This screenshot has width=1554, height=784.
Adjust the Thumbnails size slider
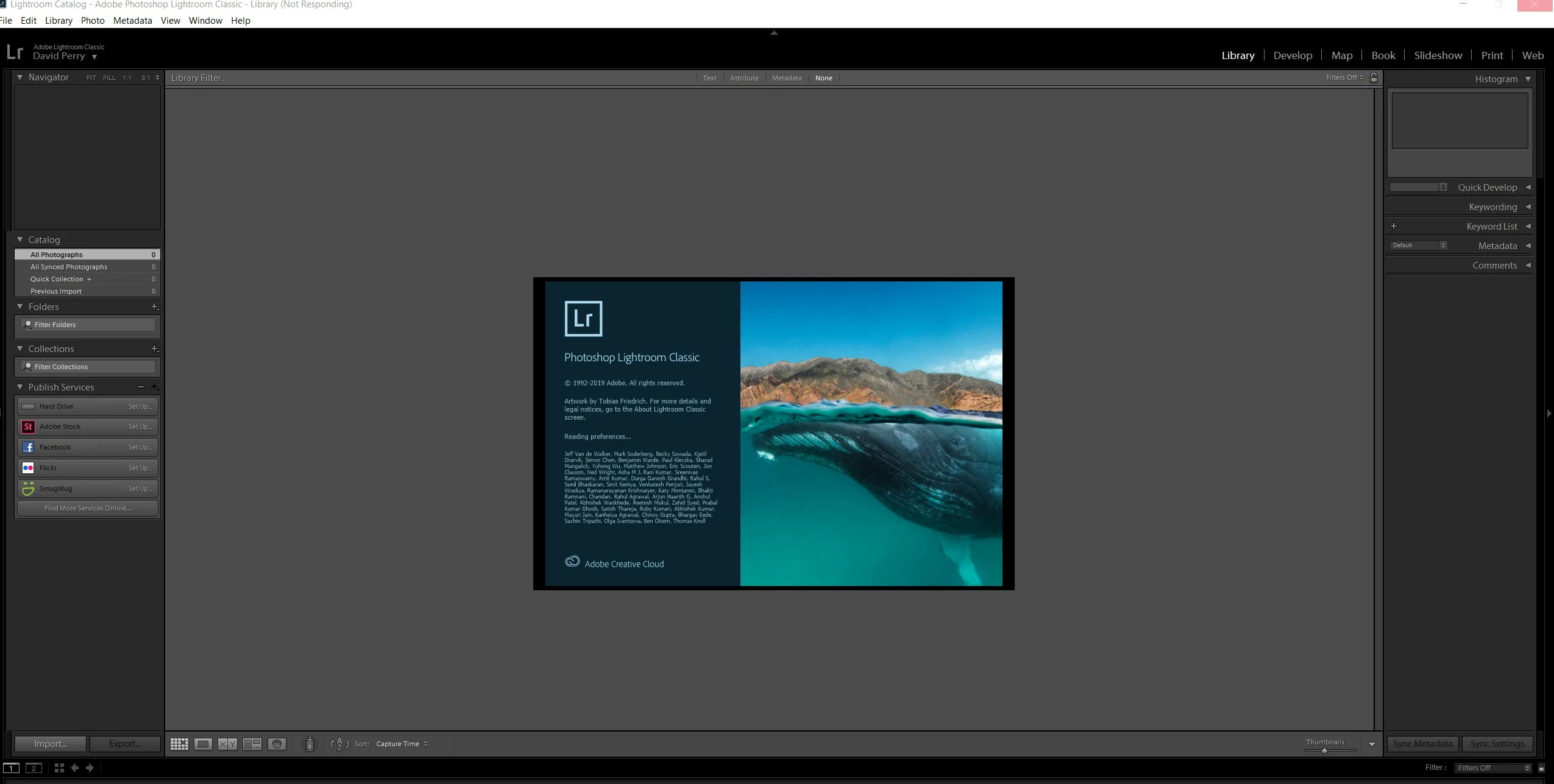point(1324,750)
